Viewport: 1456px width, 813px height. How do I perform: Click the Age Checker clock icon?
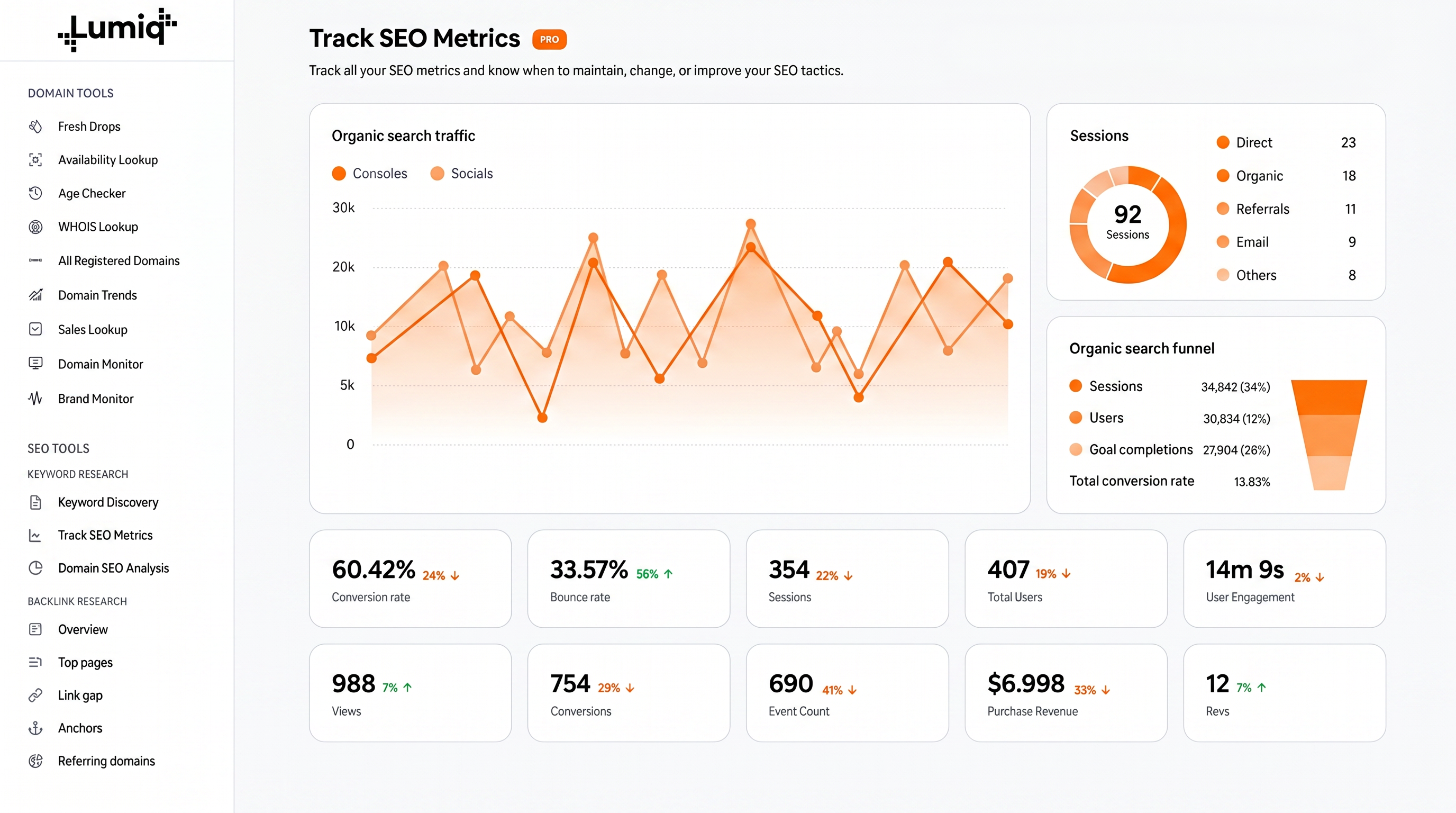(x=35, y=193)
